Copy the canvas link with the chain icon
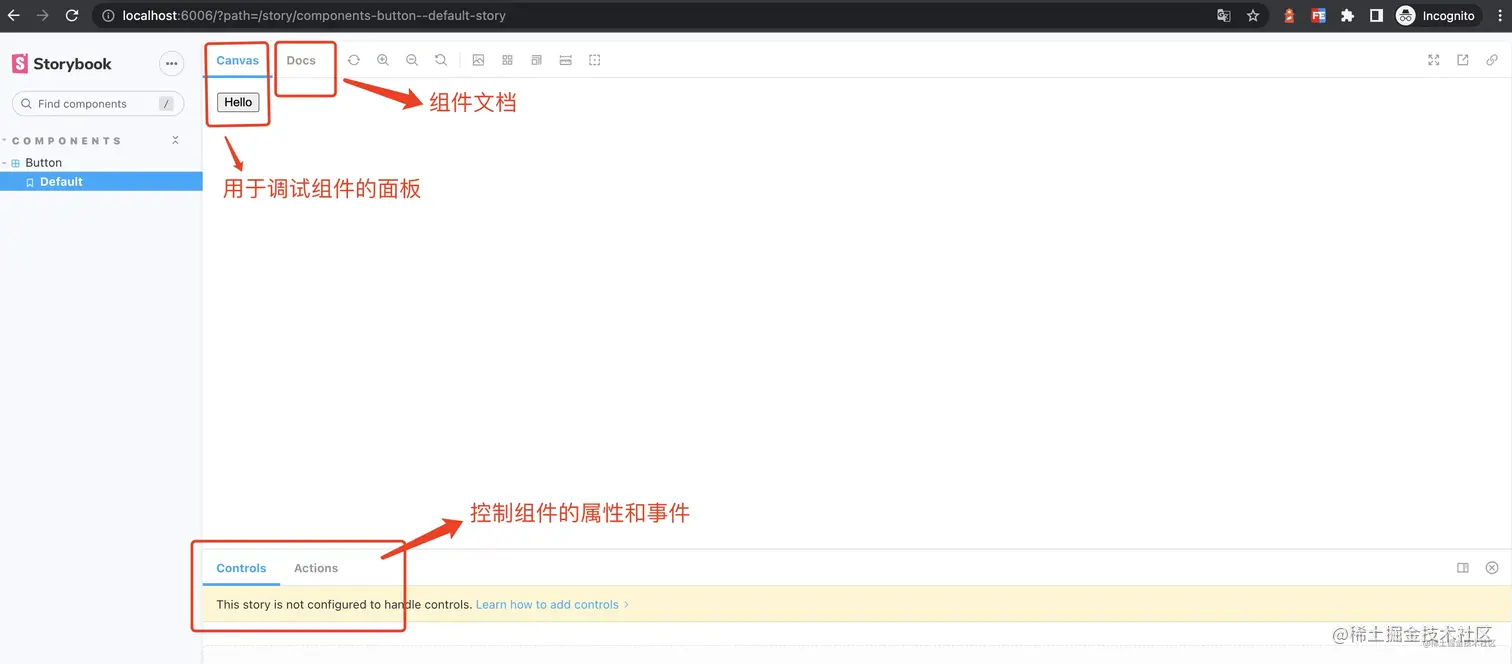The image size is (1512, 664). [1491, 60]
